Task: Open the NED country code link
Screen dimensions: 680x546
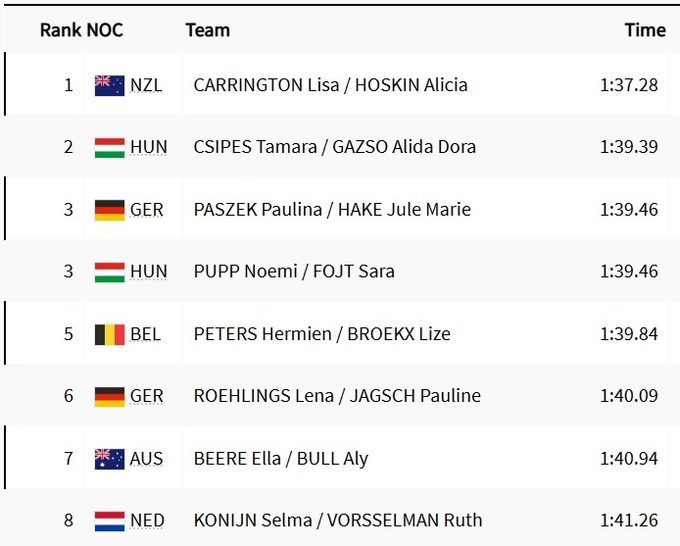Action: point(147,521)
